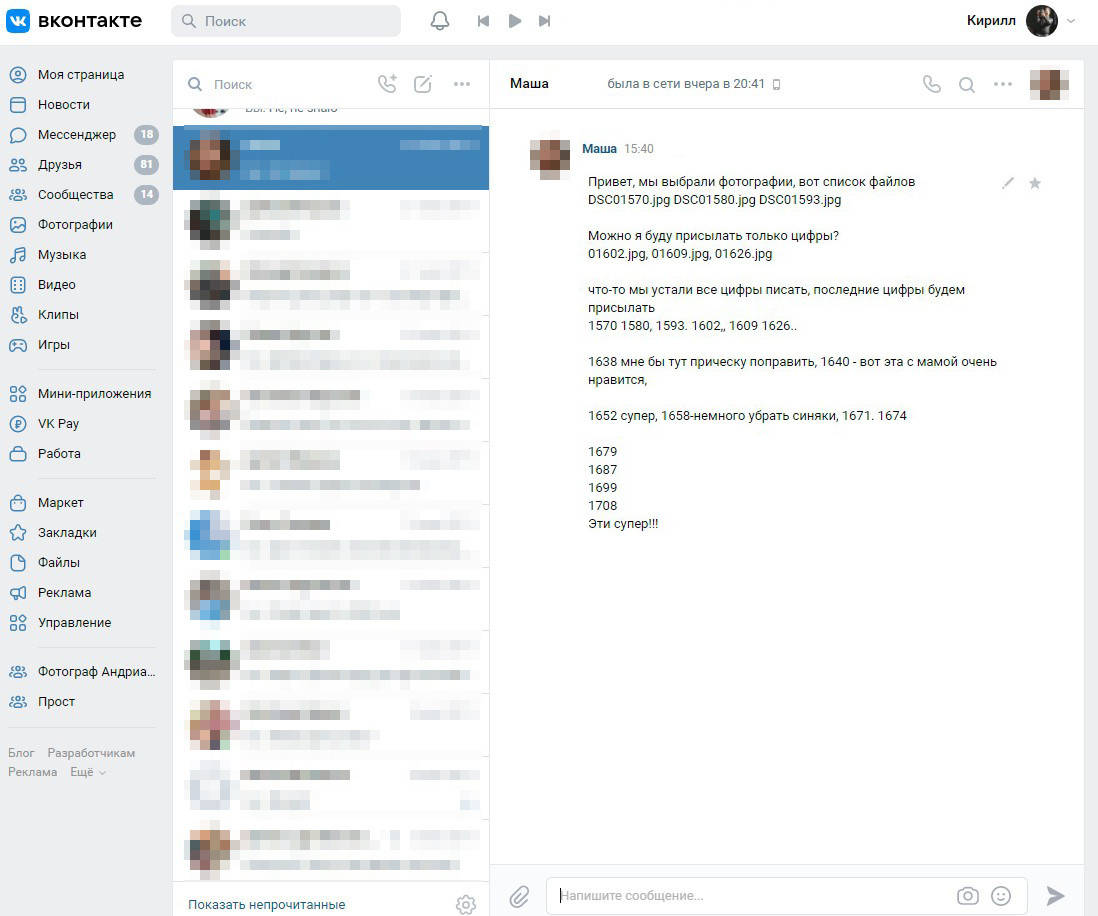Open the emoji picker in message box
Image resolution: width=1098 pixels, height=916 pixels.
click(1001, 896)
